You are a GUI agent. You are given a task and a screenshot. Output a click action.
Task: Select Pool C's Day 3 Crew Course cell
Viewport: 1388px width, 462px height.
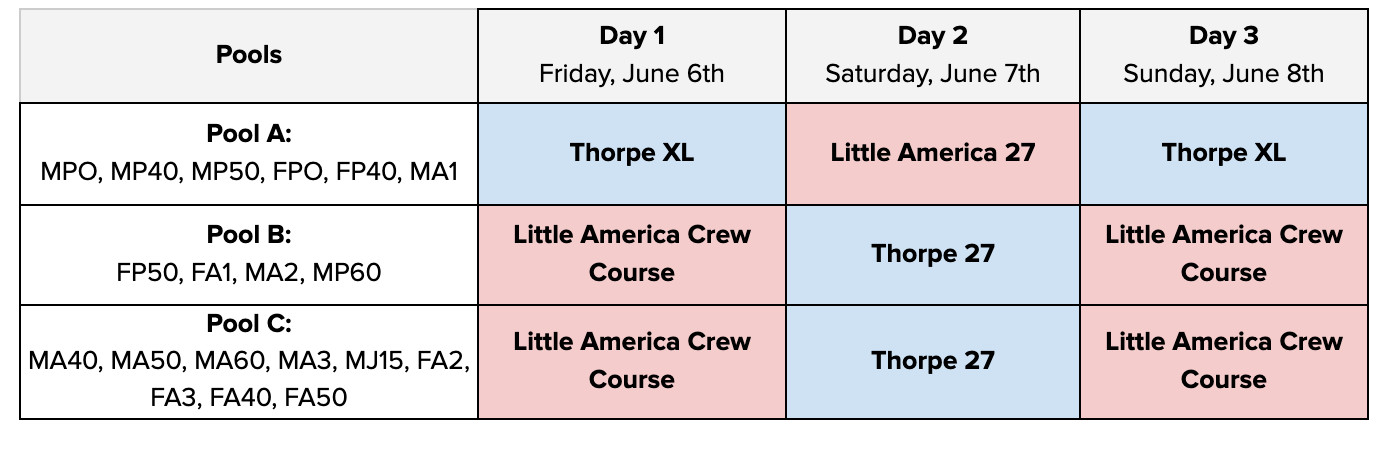pyautogui.click(x=1223, y=360)
